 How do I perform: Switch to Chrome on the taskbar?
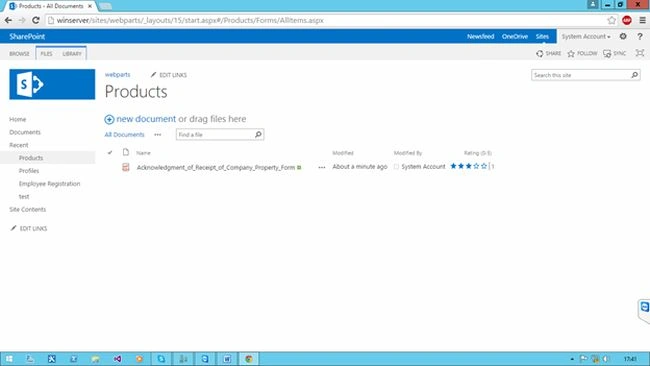pyautogui.click(x=249, y=359)
